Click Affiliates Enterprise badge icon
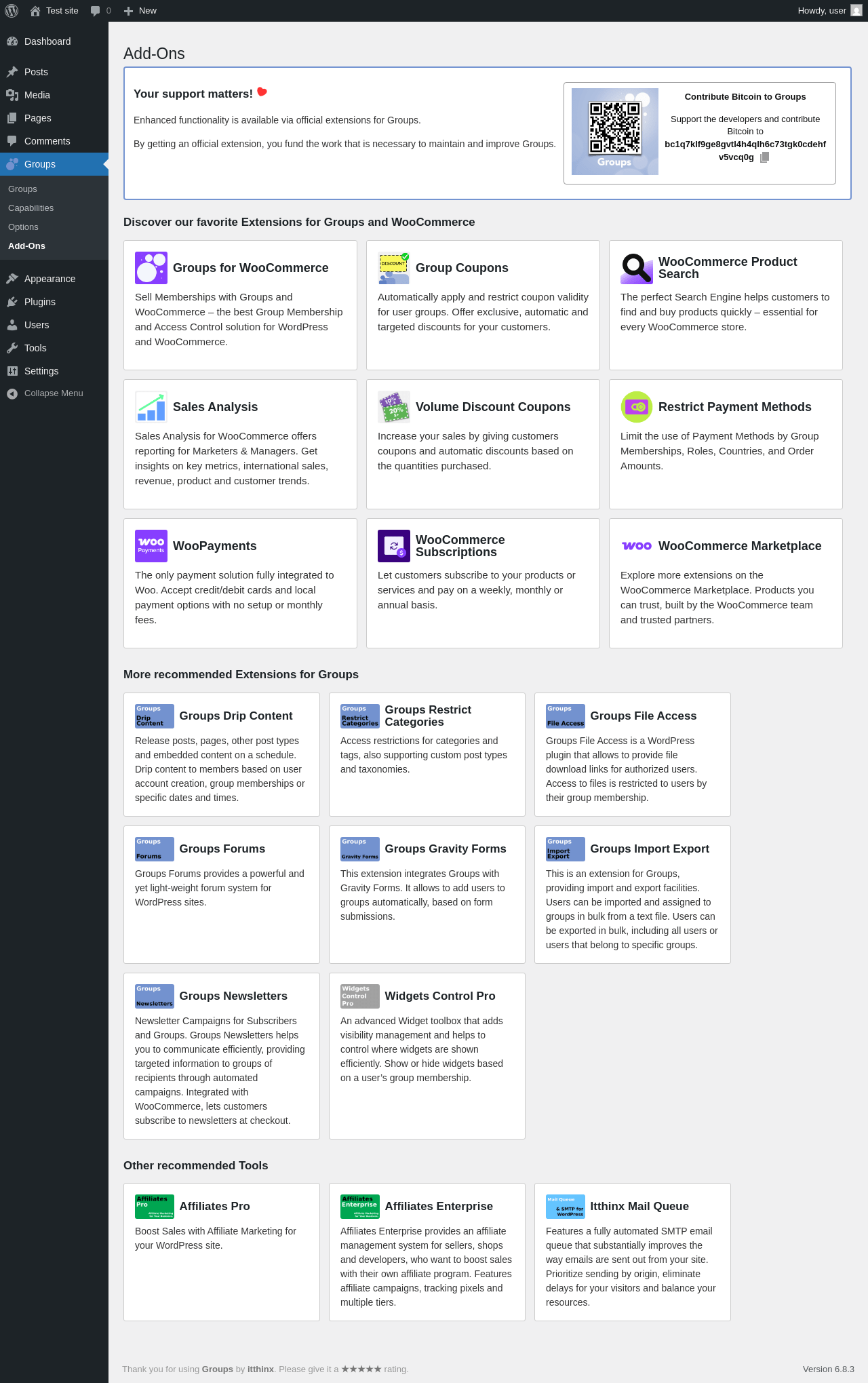Viewport: 868px width, 1383px height. point(360,1207)
